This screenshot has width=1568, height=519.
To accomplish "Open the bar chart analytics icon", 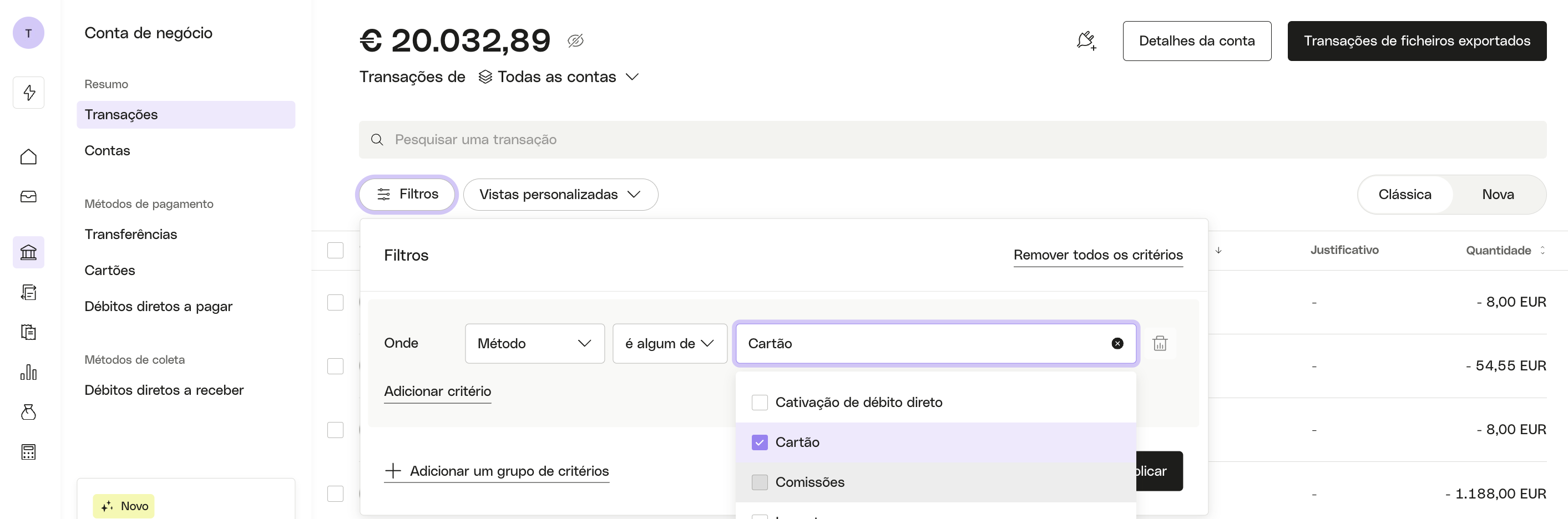I will point(29,372).
